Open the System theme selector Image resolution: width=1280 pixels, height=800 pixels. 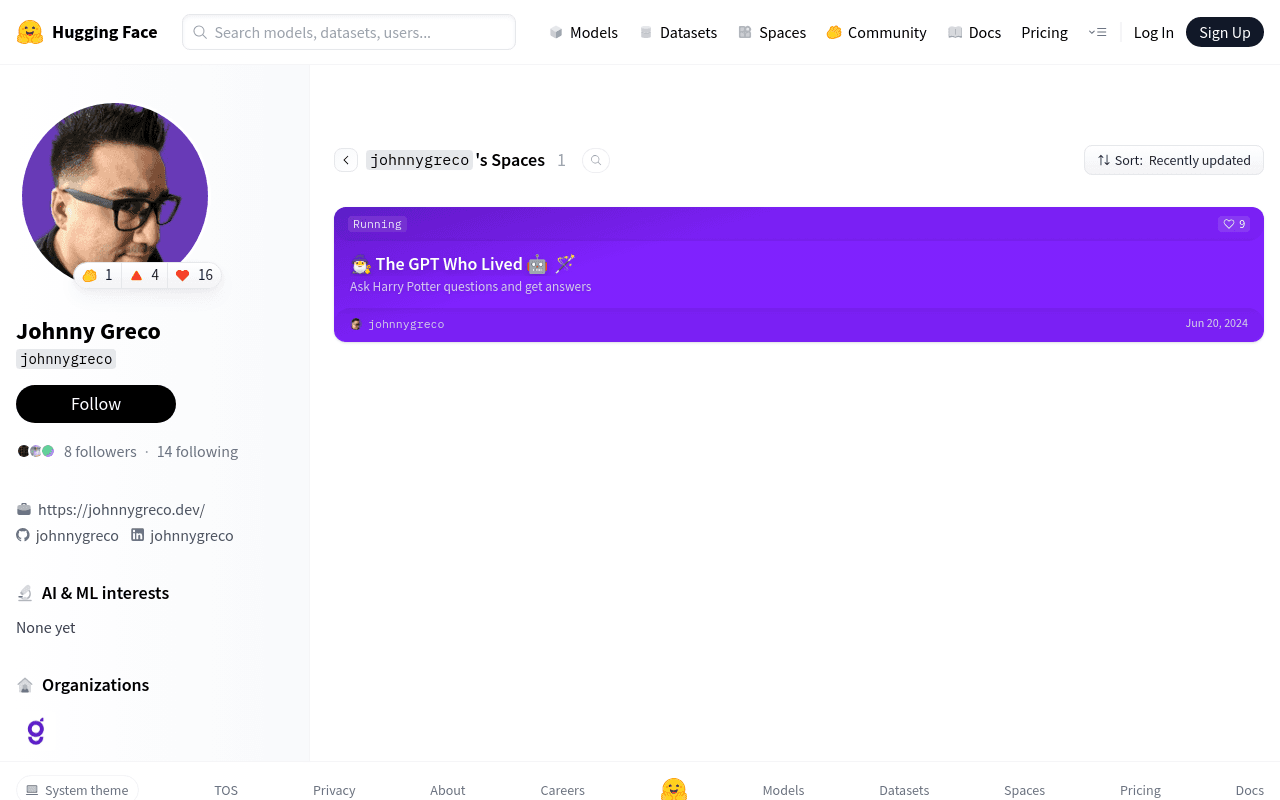click(77, 789)
